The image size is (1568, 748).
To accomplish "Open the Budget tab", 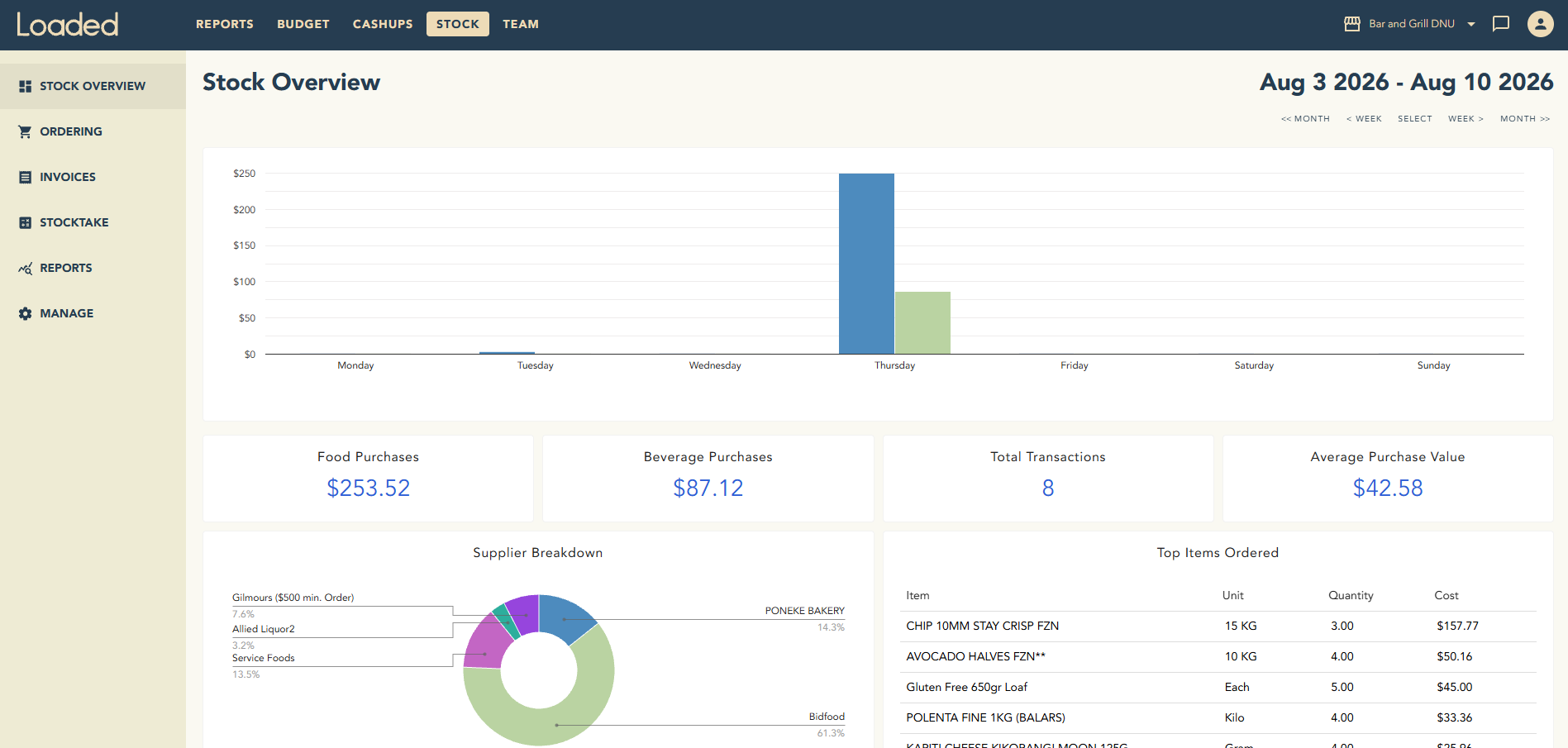I will (303, 24).
